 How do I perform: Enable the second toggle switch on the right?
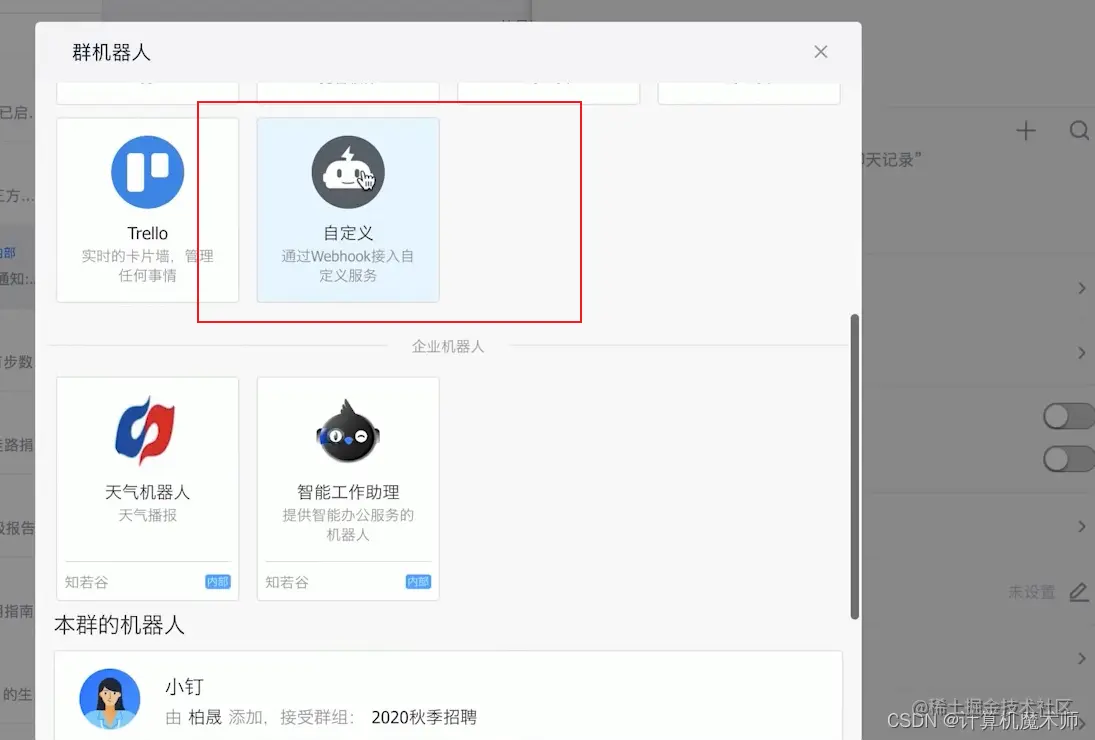click(1068, 459)
